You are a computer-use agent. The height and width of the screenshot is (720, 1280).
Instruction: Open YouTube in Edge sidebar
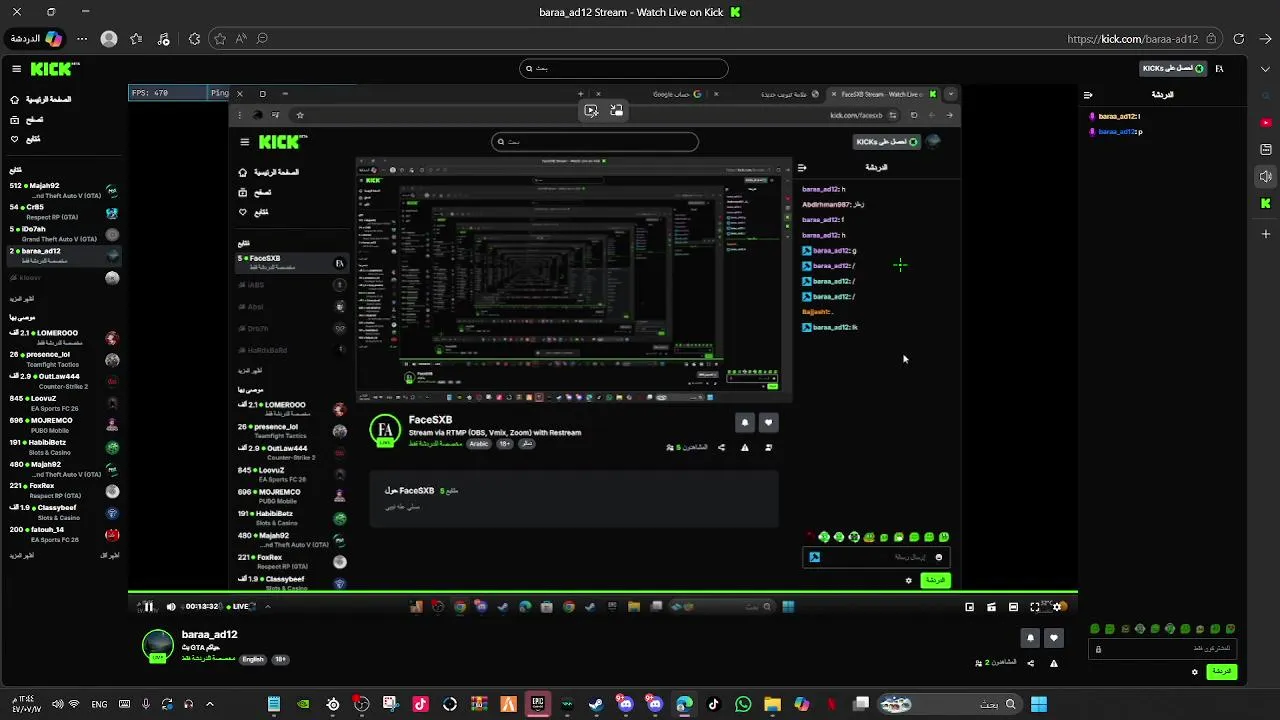pyautogui.click(x=1266, y=122)
